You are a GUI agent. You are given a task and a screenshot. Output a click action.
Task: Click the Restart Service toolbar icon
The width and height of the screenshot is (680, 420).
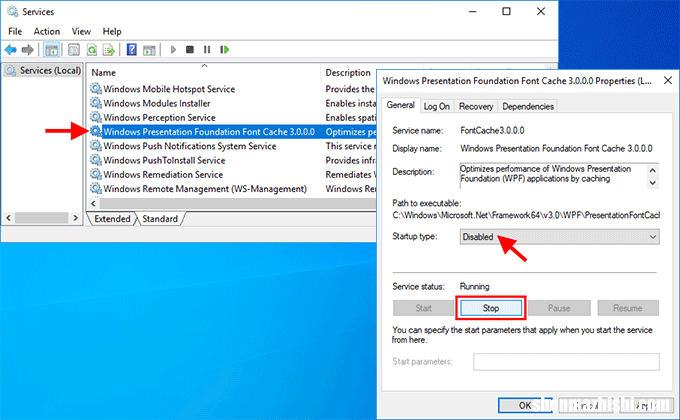[x=225, y=49]
